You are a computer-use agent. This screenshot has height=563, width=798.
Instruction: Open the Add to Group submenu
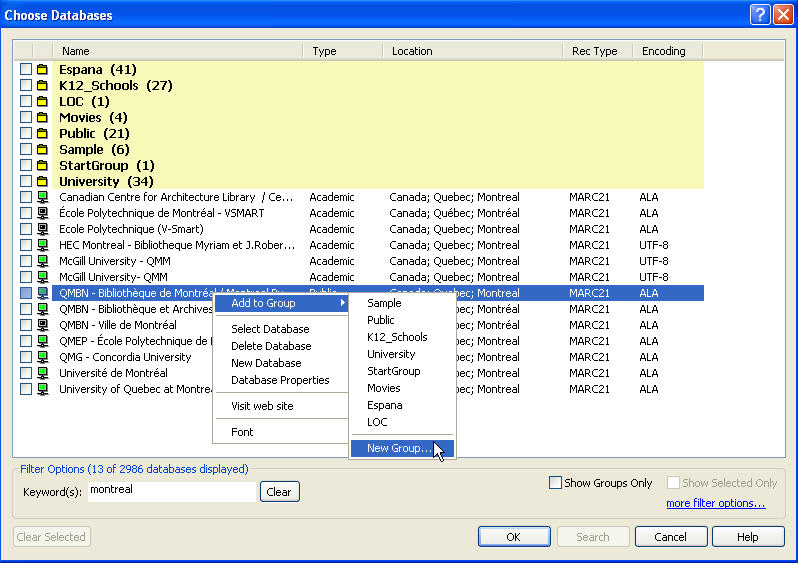point(281,303)
